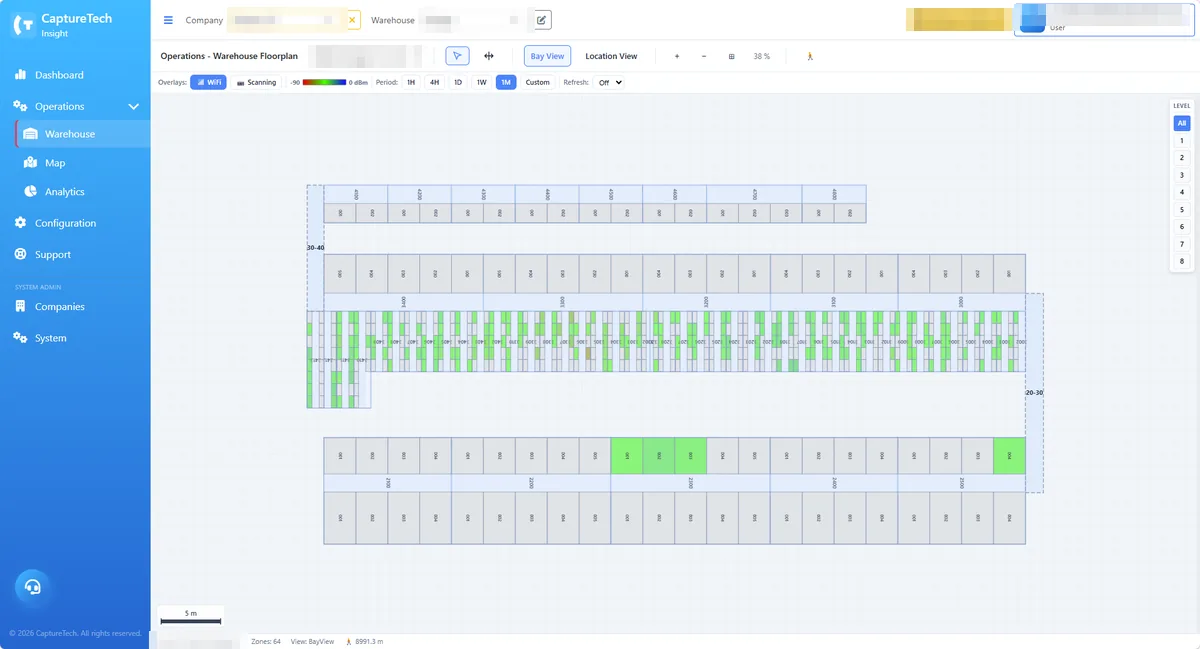Viewport: 1200px width, 649px height.
Task: Filter to level 4
Action: coord(1182,192)
